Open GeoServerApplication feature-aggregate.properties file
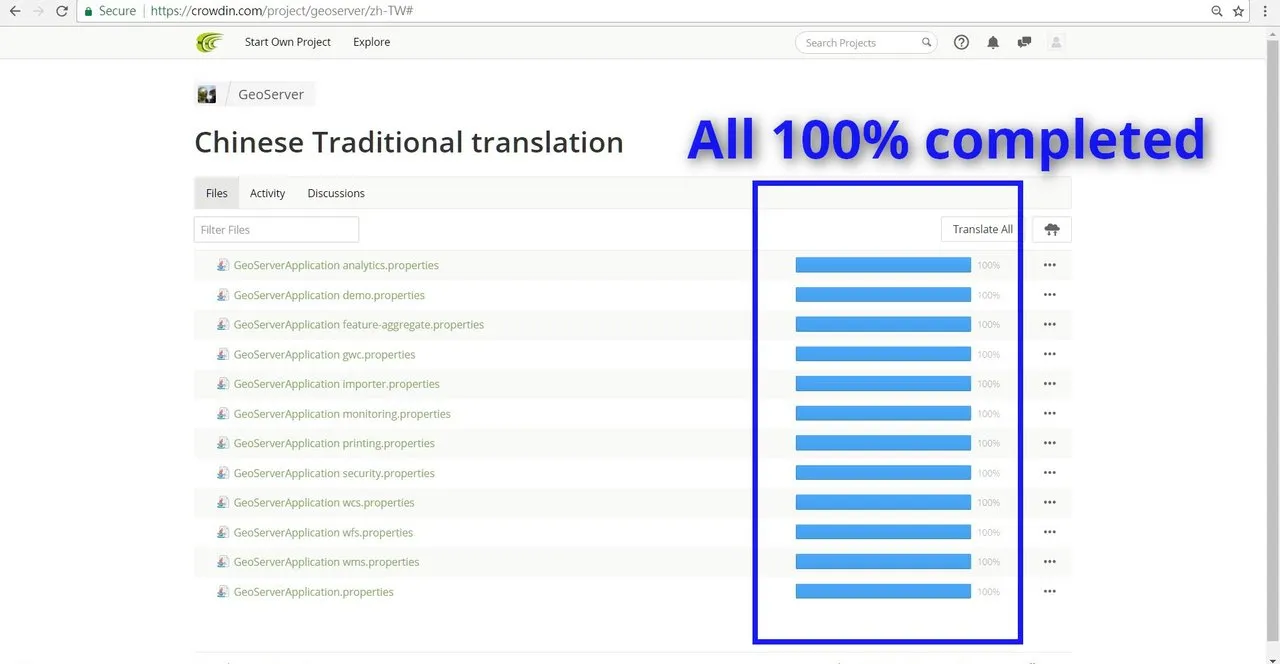The width and height of the screenshot is (1280, 664). coord(359,324)
